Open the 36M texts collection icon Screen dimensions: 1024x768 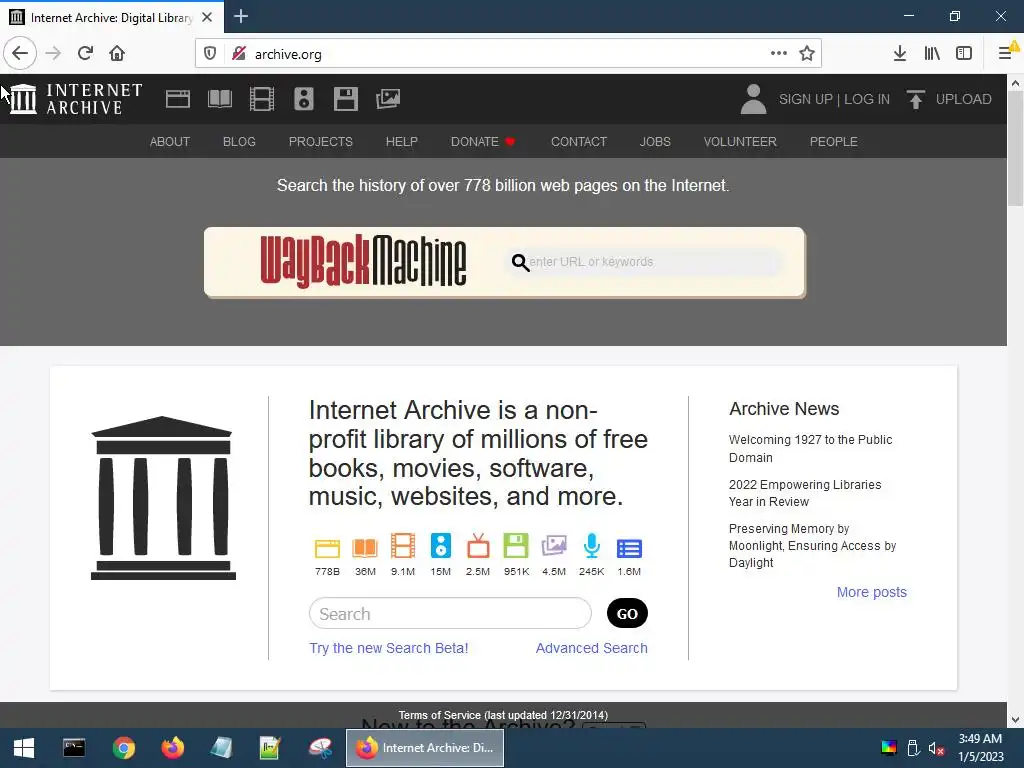(x=365, y=547)
